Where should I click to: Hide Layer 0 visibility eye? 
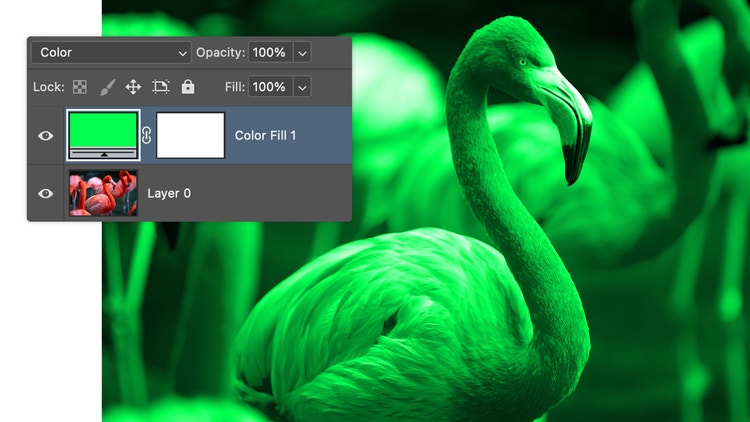(x=45, y=193)
